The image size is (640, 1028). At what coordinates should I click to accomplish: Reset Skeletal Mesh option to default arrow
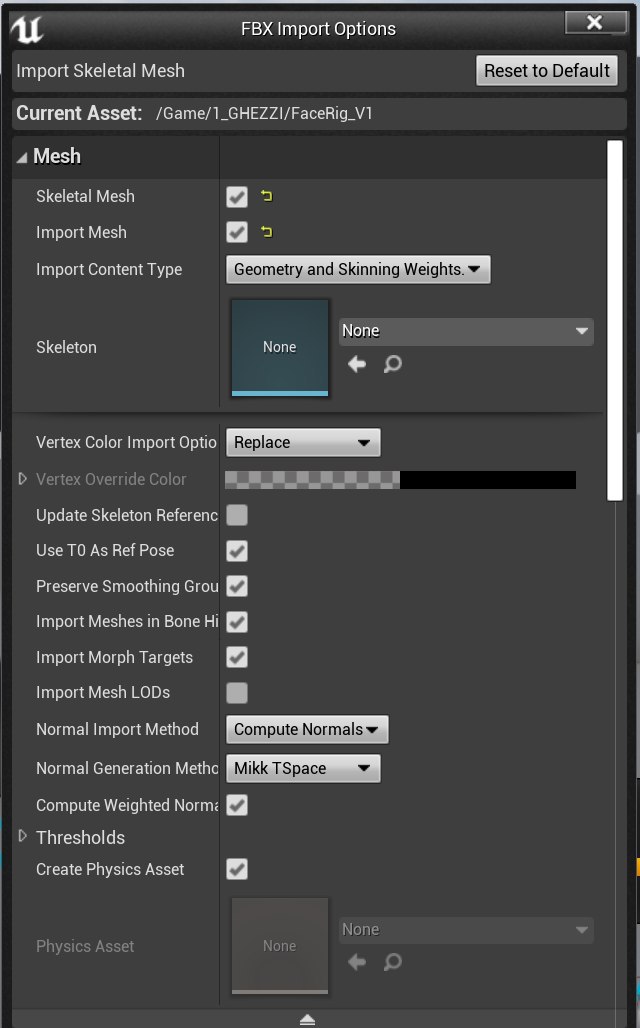(266, 195)
